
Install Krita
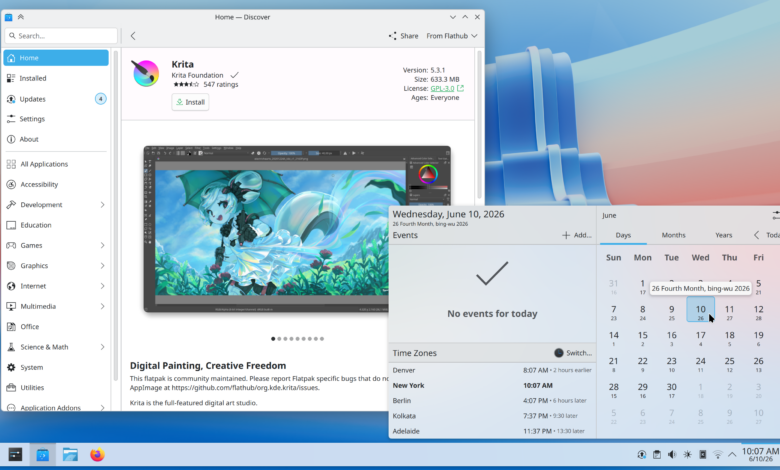(x=190, y=102)
